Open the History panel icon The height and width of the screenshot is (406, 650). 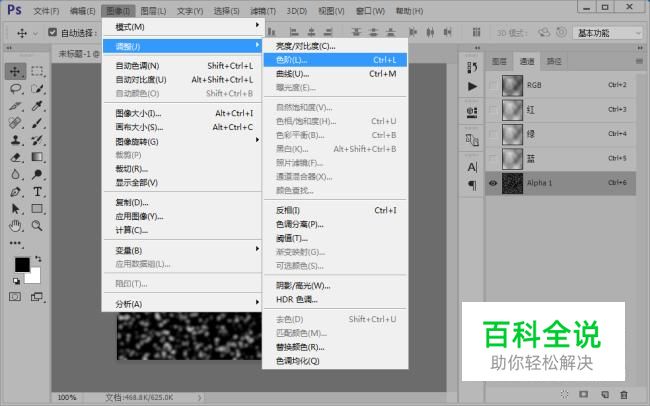click(472, 68)
